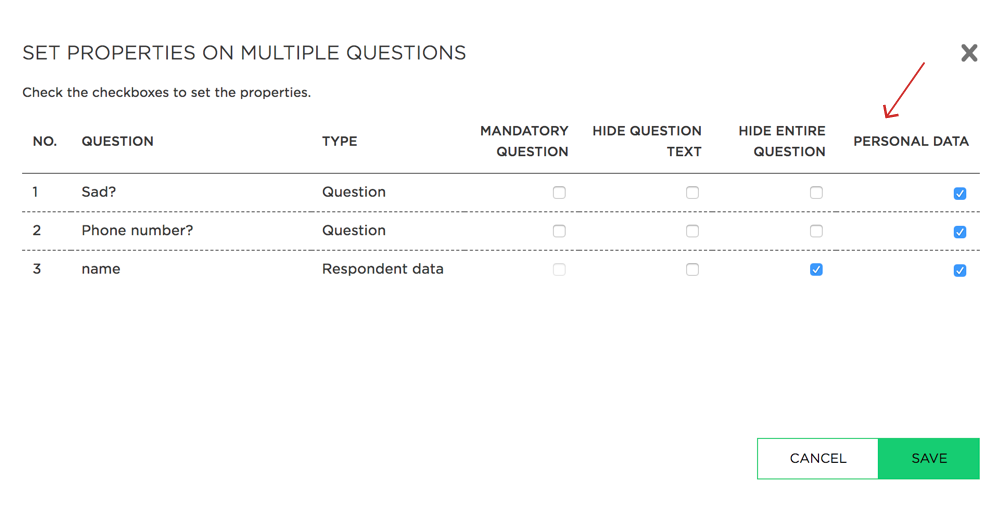Click the Personal Data column header

click(x=911, y=141)
